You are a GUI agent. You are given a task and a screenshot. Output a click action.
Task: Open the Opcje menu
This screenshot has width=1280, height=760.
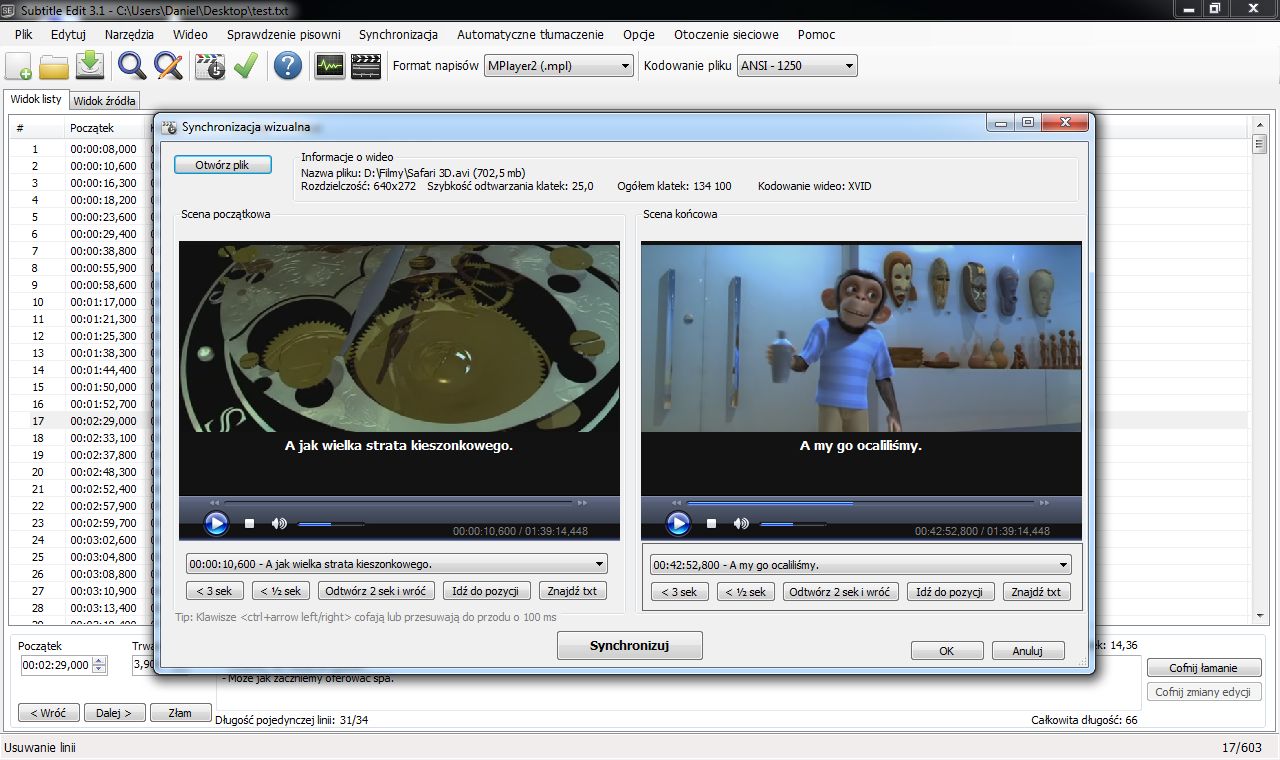point(639,34)
